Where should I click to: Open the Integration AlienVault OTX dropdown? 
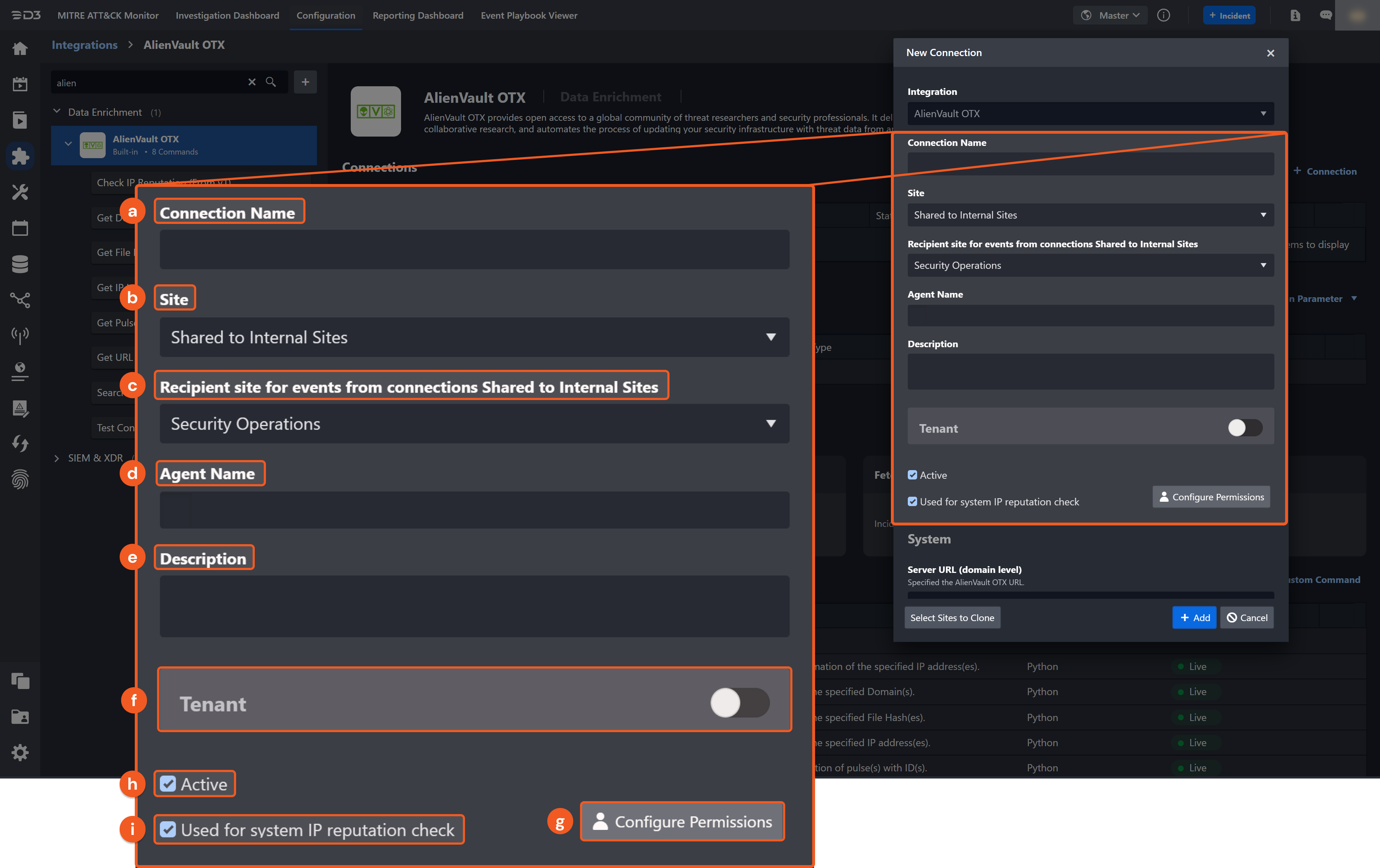pos(1090,114)
